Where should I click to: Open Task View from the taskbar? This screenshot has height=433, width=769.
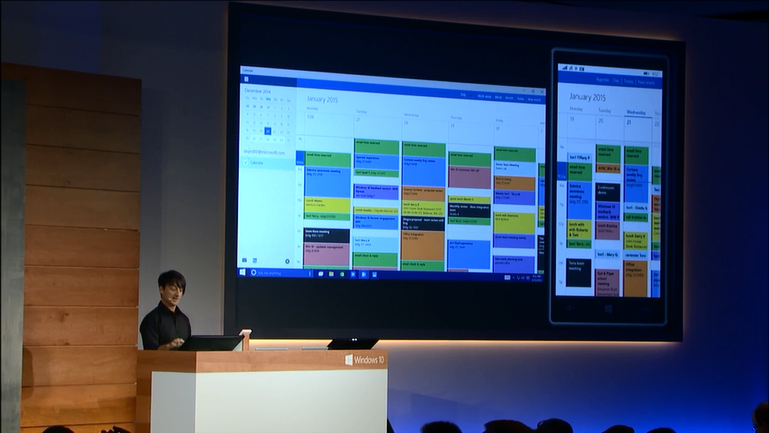pos(321,274)
